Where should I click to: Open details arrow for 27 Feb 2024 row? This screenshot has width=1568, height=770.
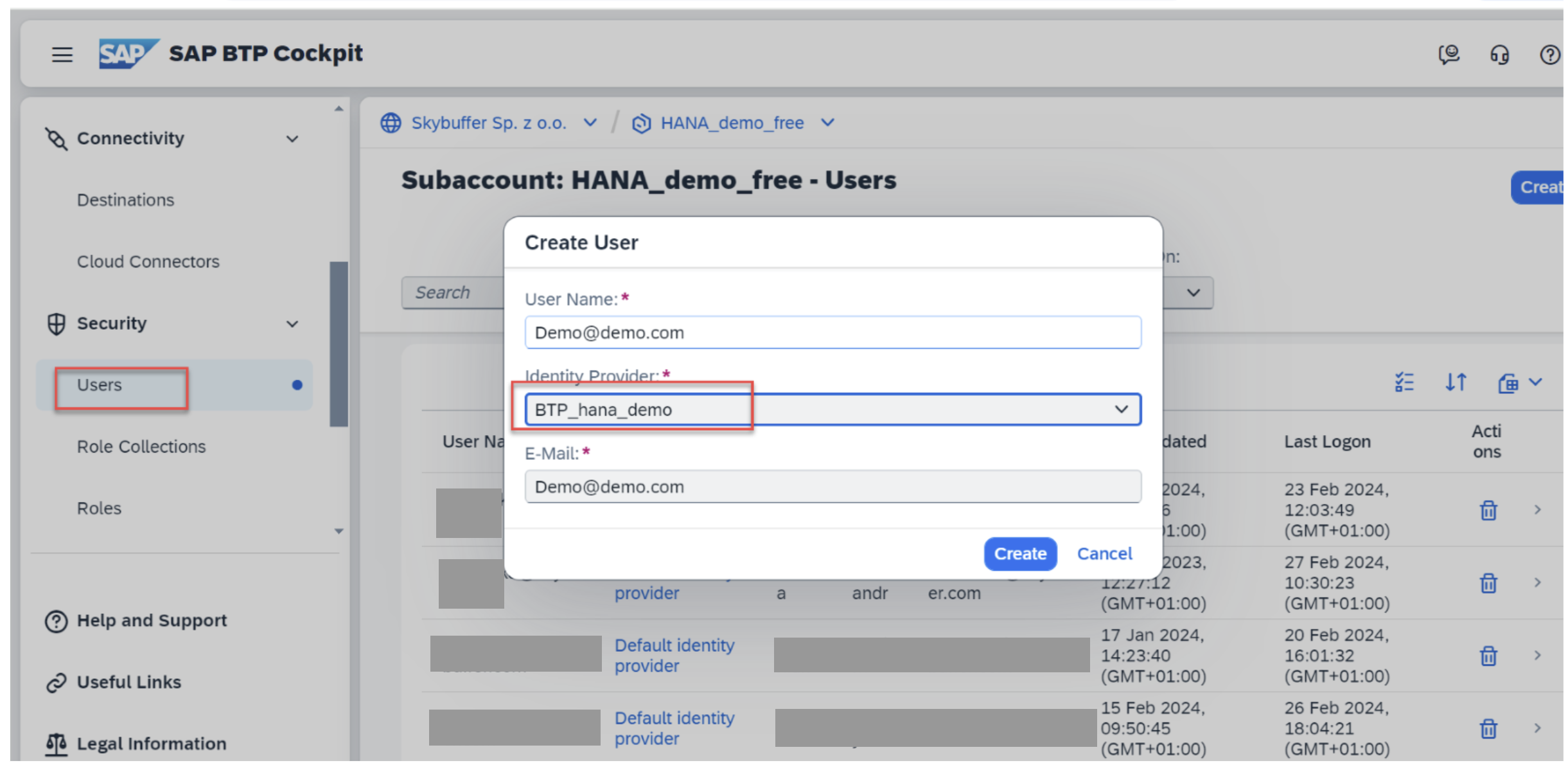tap(1537, 582)
